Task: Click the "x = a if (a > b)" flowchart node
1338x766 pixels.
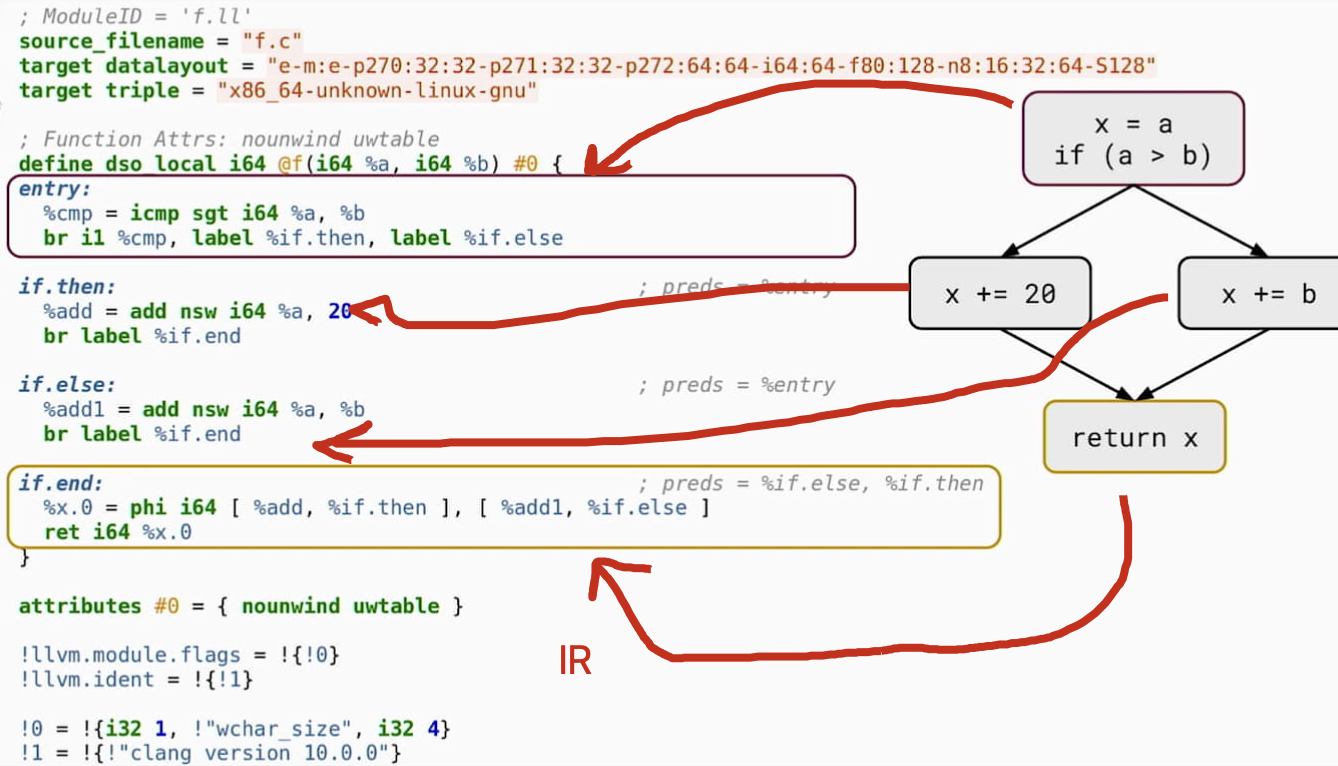Action: click(x=1133, y=139)
